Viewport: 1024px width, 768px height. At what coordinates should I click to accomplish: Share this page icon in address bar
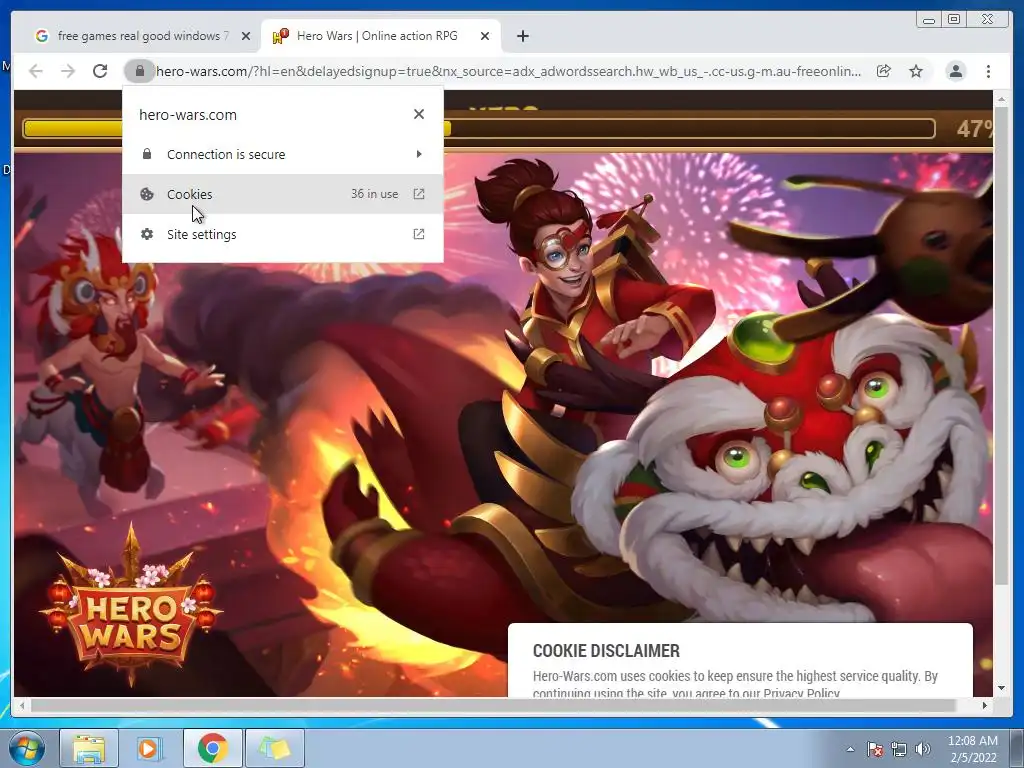(x=884, y=71)
